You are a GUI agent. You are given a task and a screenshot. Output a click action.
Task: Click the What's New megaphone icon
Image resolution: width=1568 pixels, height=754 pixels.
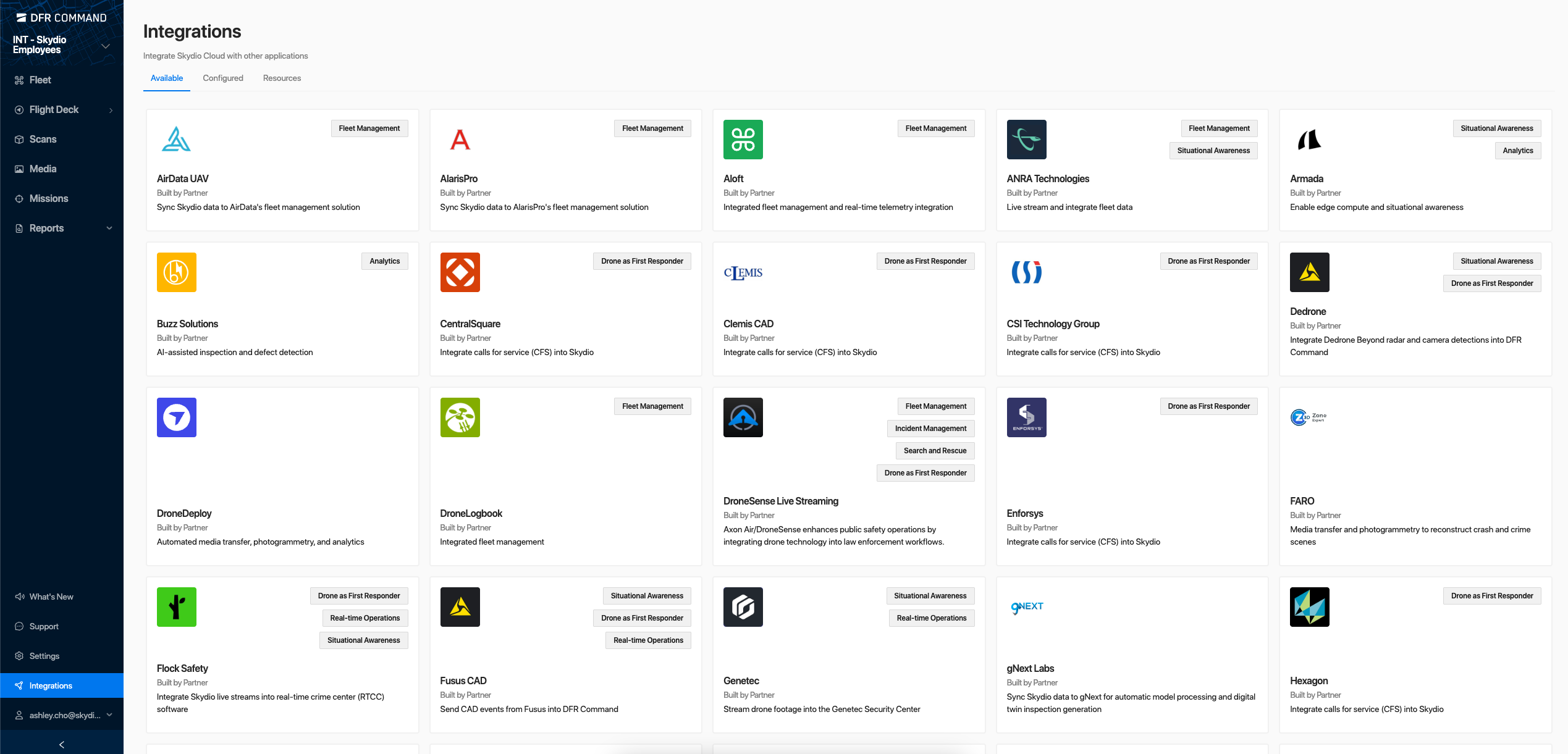click(19, 597)
